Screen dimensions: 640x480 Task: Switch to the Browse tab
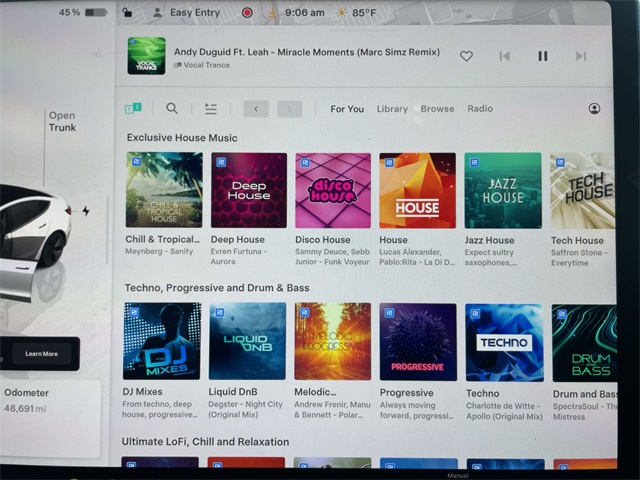click(437, 109)
